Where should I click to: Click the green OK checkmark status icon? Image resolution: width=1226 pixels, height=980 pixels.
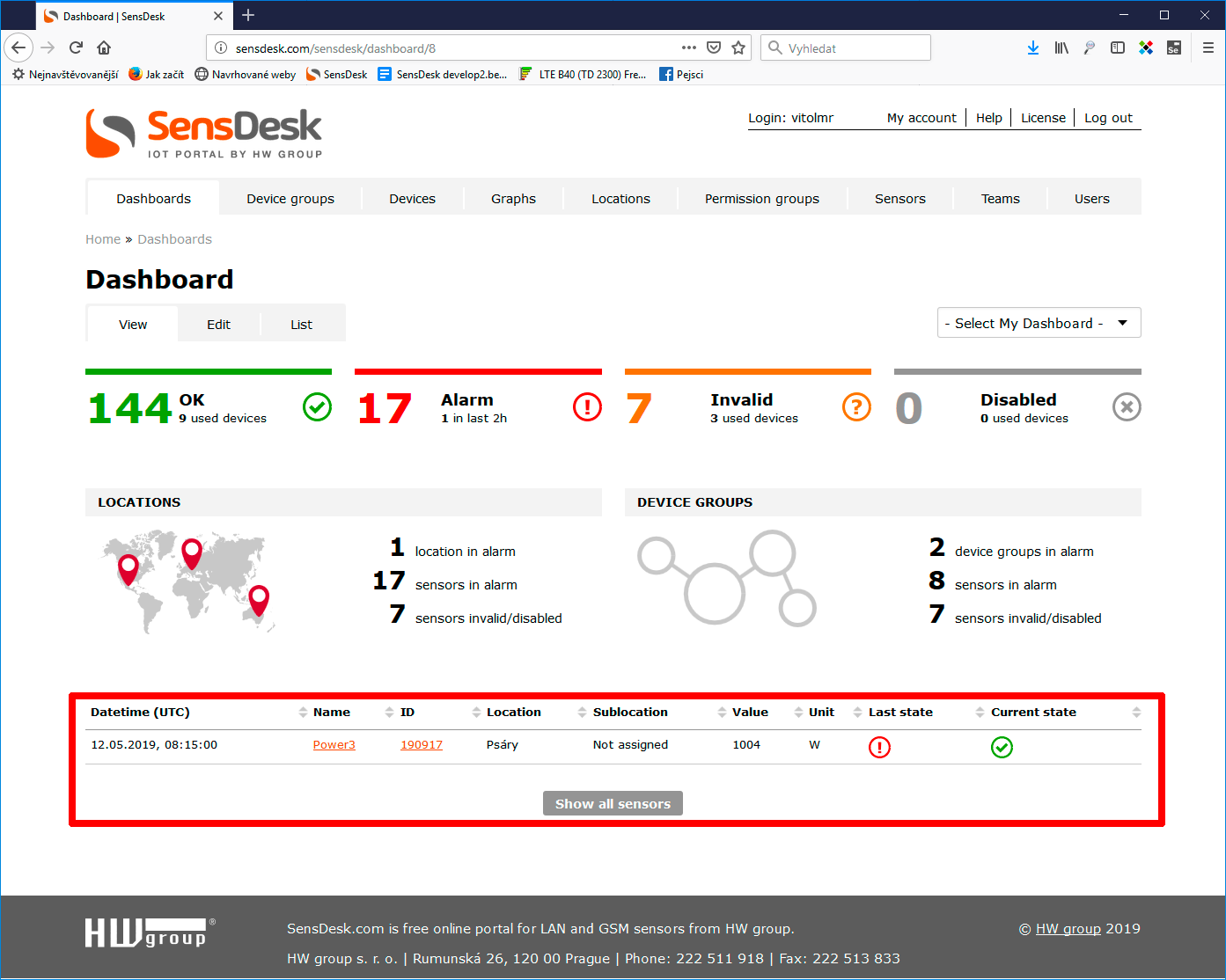(317, 407)
